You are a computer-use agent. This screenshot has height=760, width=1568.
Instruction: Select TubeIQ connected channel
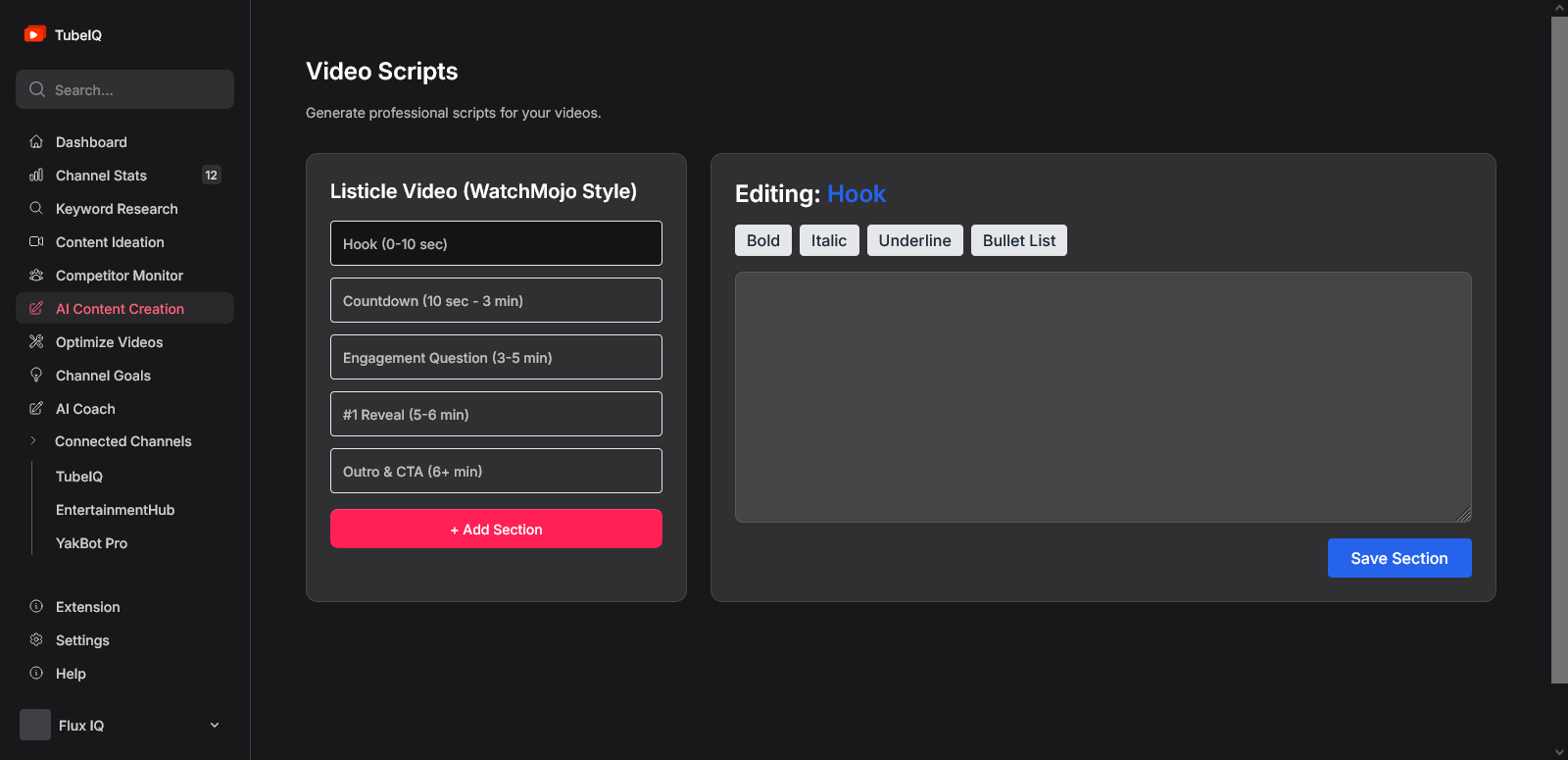point(79,477)
